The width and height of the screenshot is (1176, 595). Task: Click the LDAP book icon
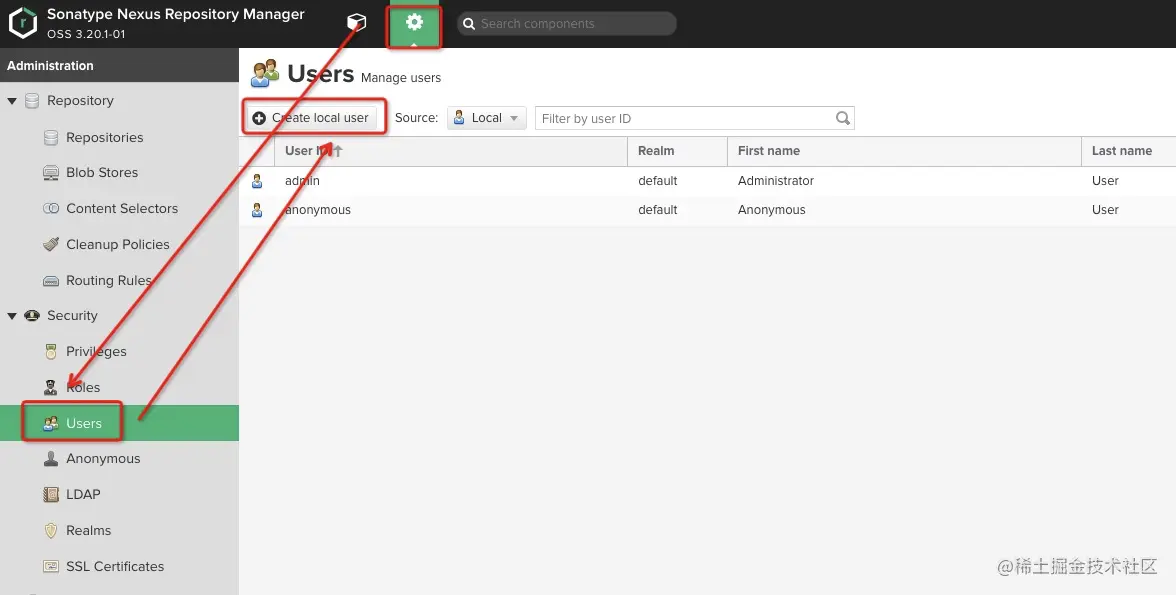pyautogui.click(x=51, y=494)
